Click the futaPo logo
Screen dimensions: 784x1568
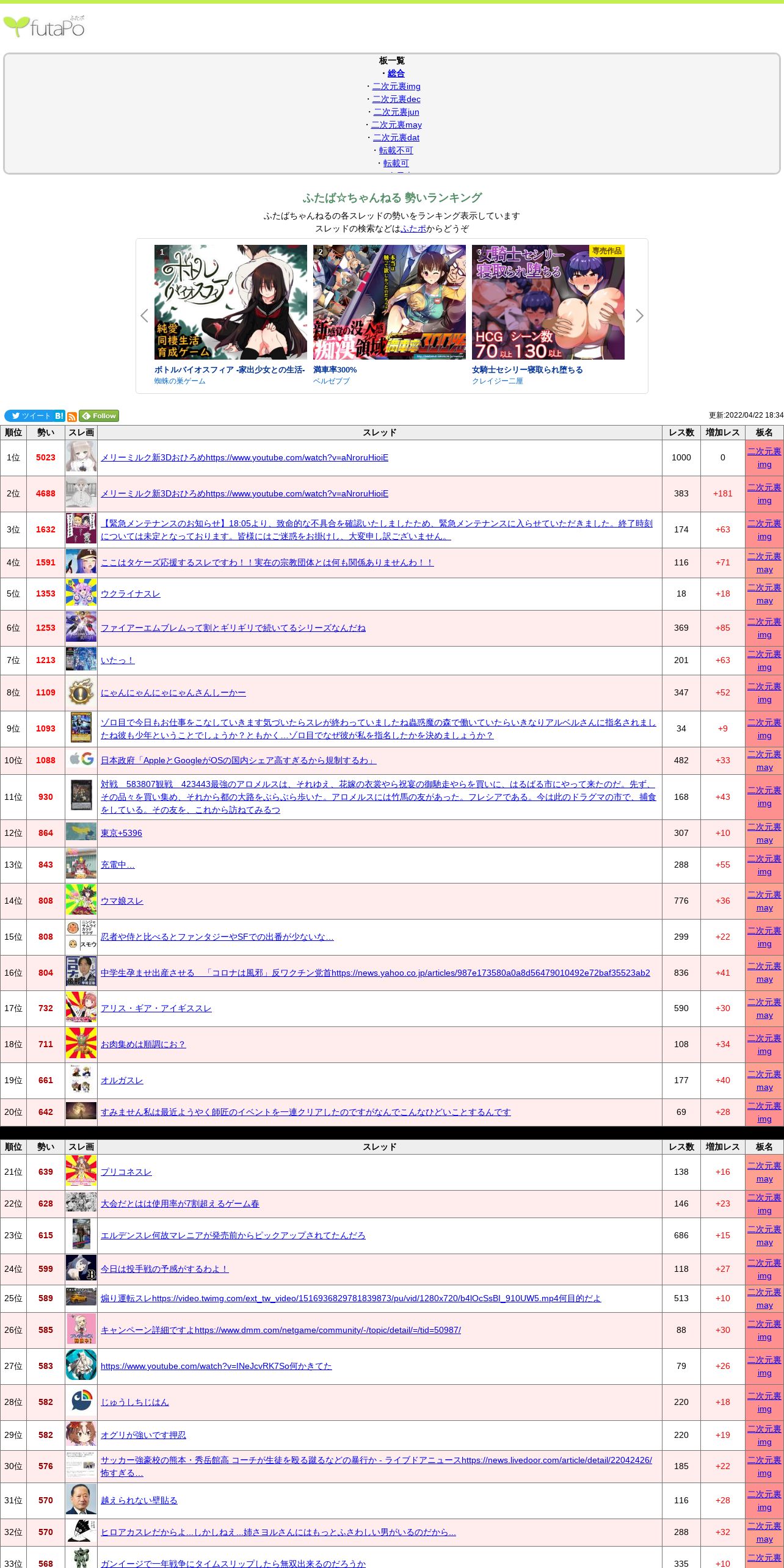45,27
